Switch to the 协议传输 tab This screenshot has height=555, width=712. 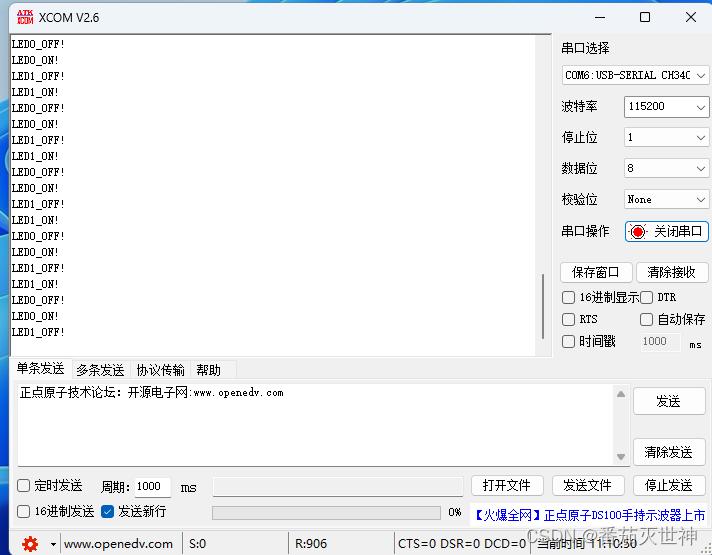point(160,370)
